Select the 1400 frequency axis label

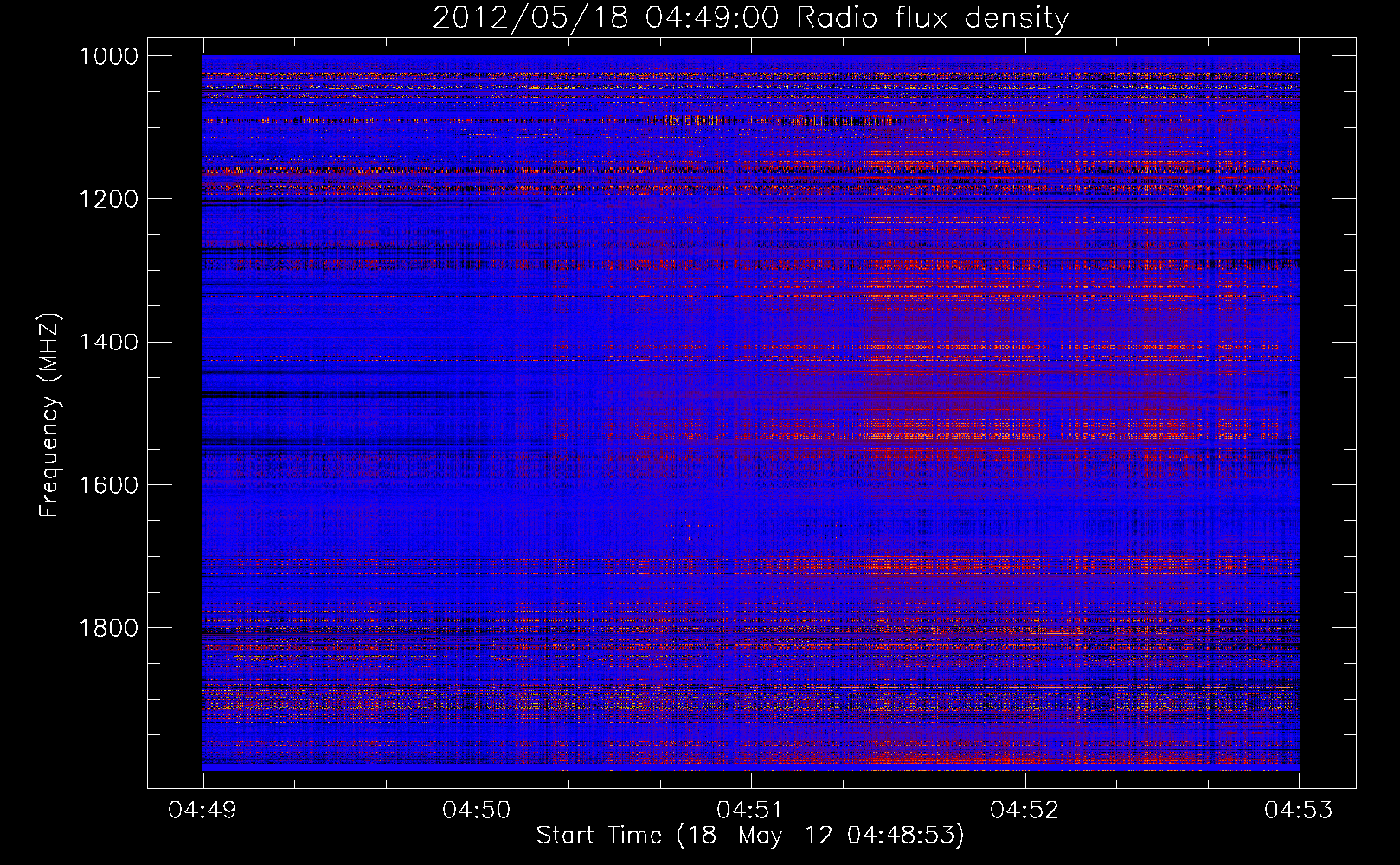[x=108, y=342]
